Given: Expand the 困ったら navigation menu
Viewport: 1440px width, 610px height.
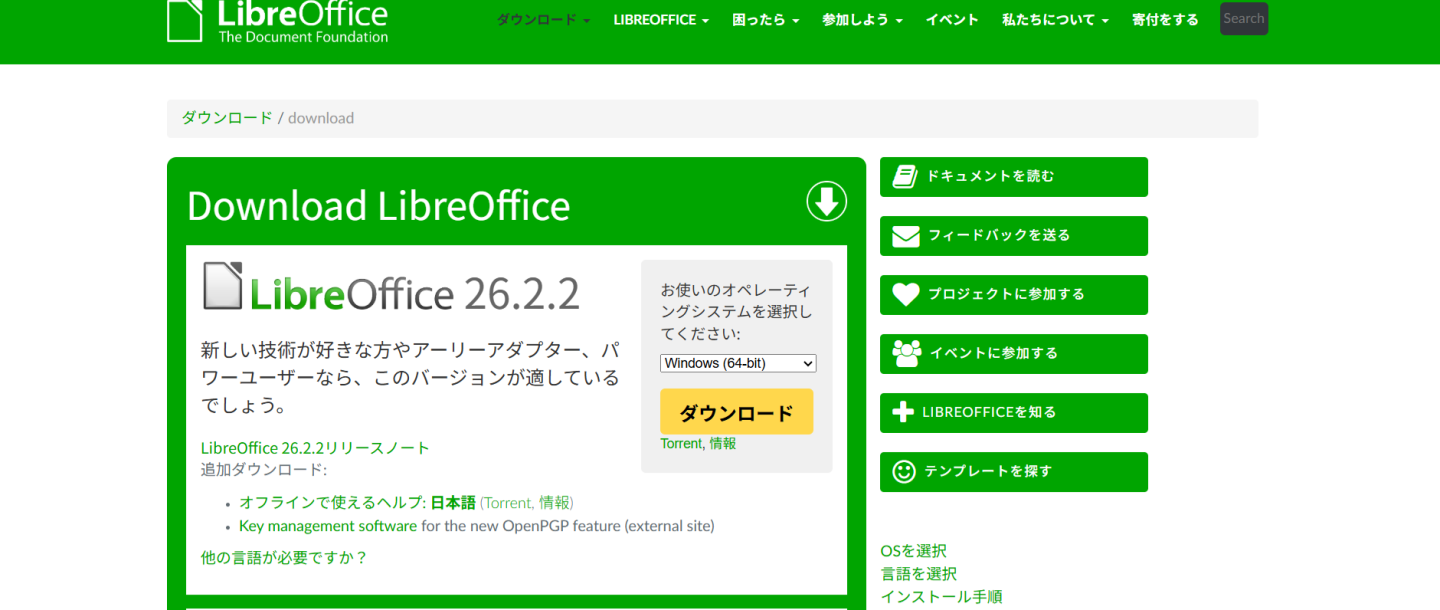Looking at the screenshot, I should coord(766,20).
